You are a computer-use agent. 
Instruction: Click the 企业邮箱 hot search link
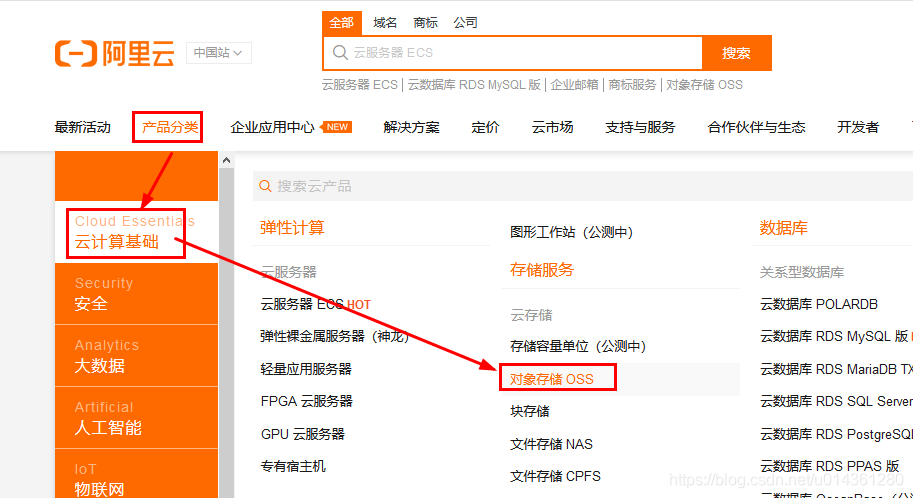point(574,85)
